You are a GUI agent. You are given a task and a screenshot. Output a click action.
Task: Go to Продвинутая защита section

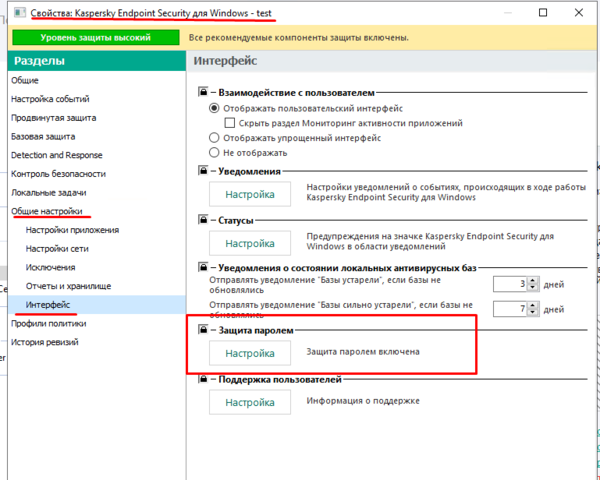54,118
